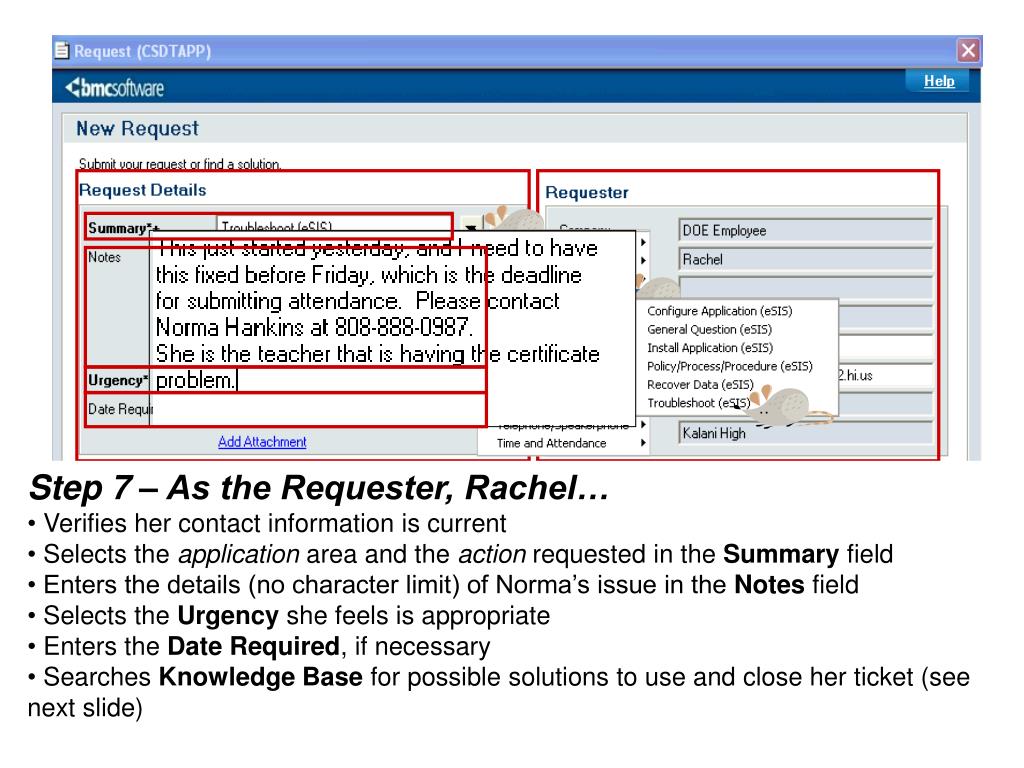Pick Policy/Process/Procedure (eSIS) menu entry
This screenshot has height=768, width=1024.
729,366
